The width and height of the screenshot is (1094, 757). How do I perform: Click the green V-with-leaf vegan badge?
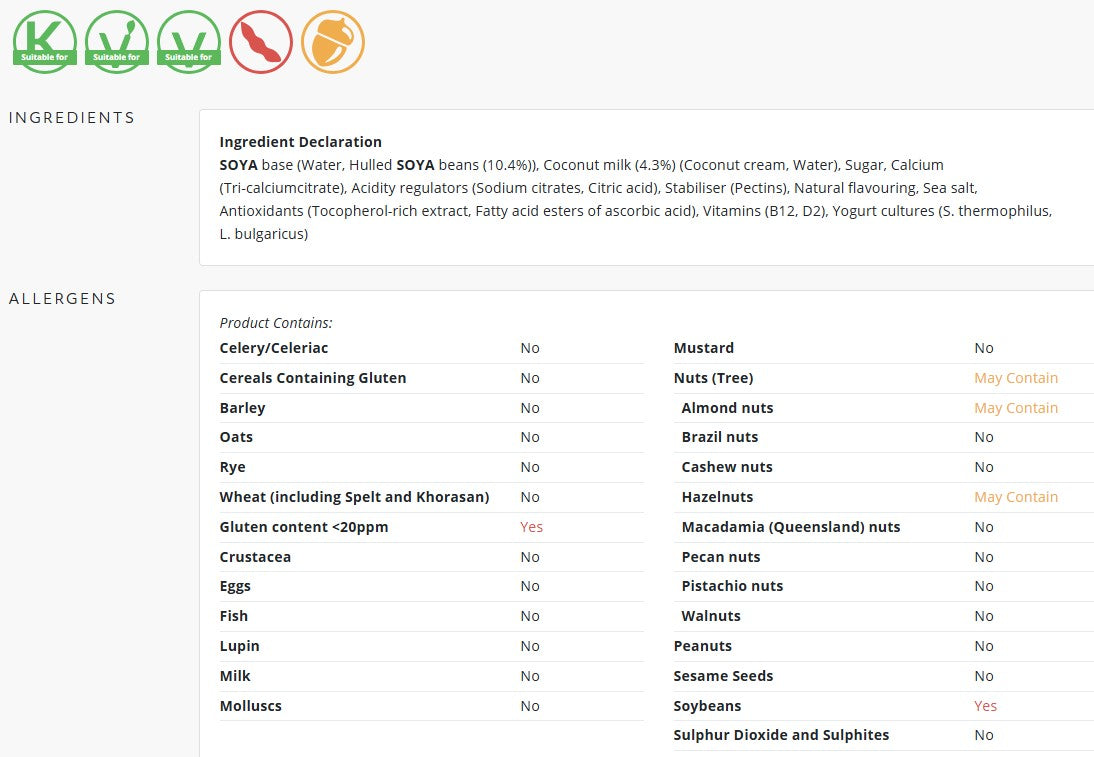[117, 42]
